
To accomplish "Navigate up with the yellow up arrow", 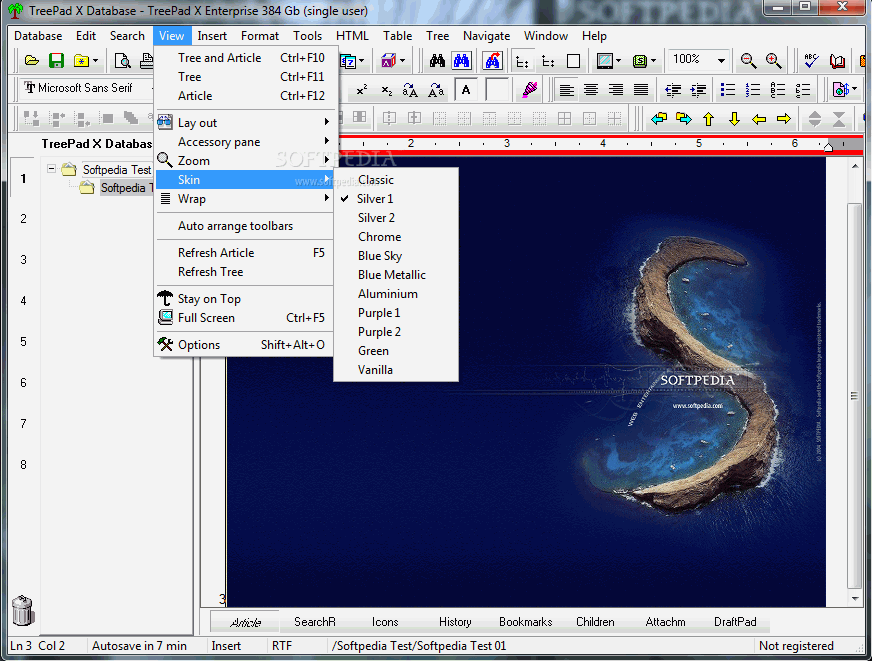I will (x=708, y=118).
